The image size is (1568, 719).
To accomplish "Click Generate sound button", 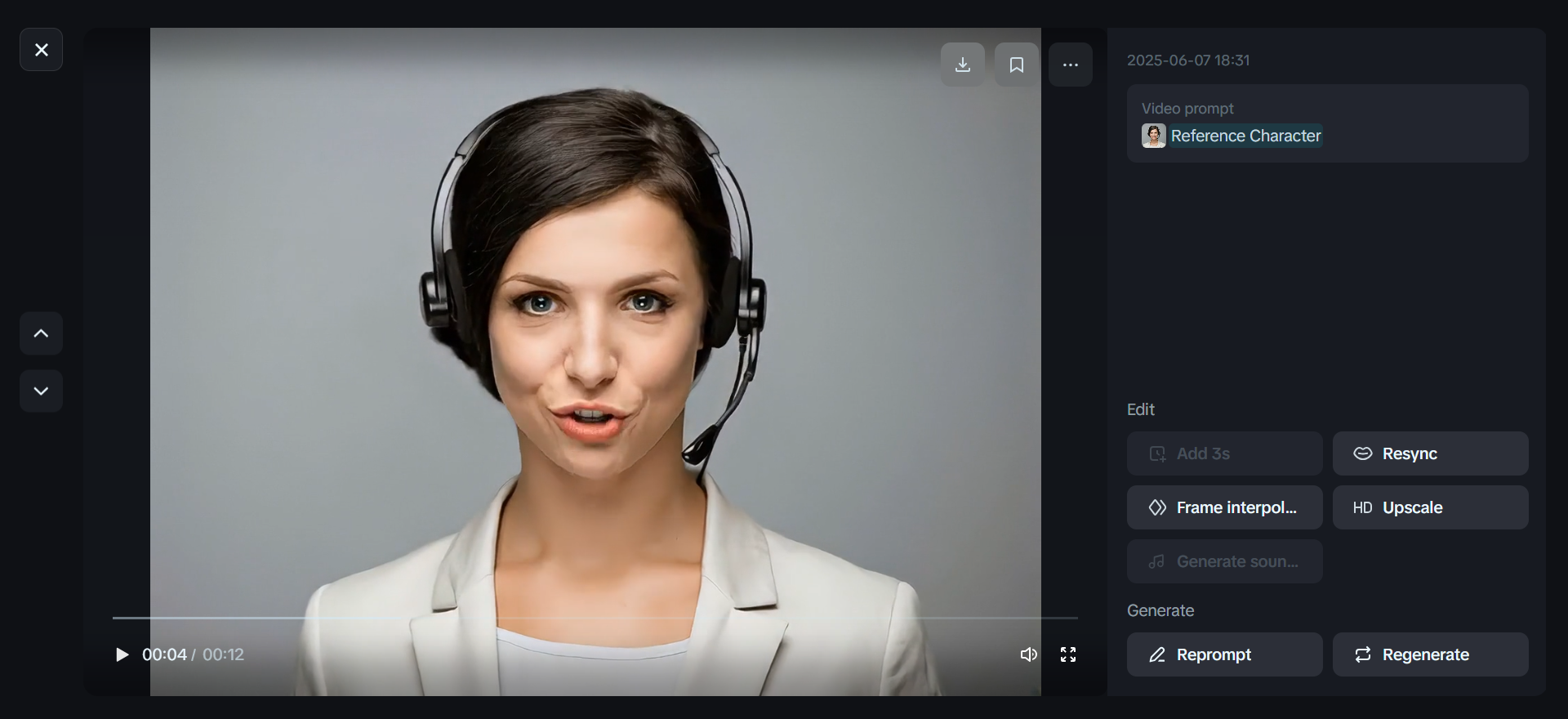I will pos(1225,561).
